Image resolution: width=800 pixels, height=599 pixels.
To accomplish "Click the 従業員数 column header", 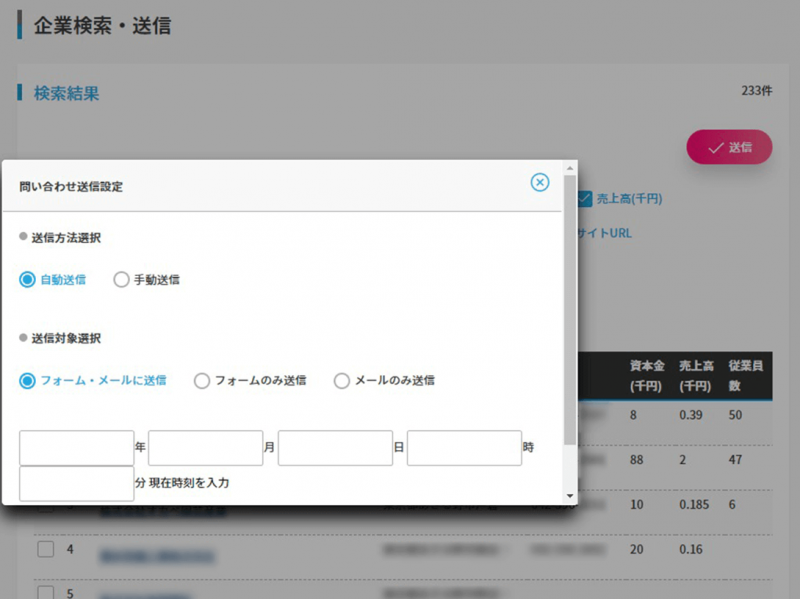I will coord(745,376).
